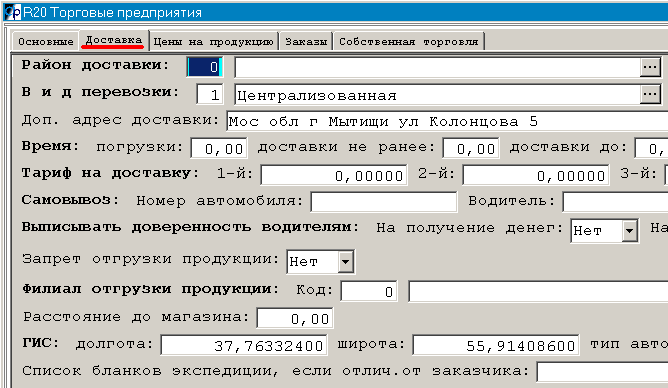Click the 2-й delivery tariff field
This screenshot has height=388, width=668.
tap(536, 175)
